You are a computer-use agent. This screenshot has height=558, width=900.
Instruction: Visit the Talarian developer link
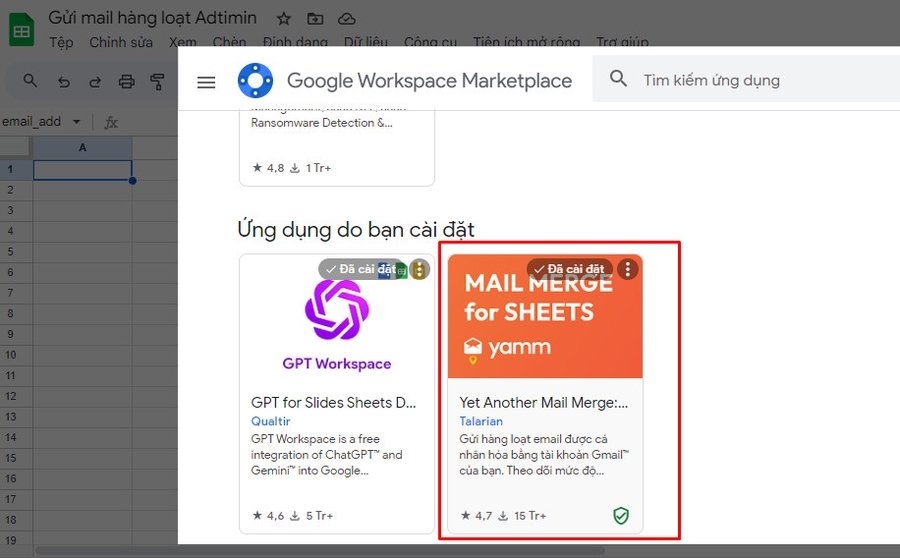(x=481, y=421)
